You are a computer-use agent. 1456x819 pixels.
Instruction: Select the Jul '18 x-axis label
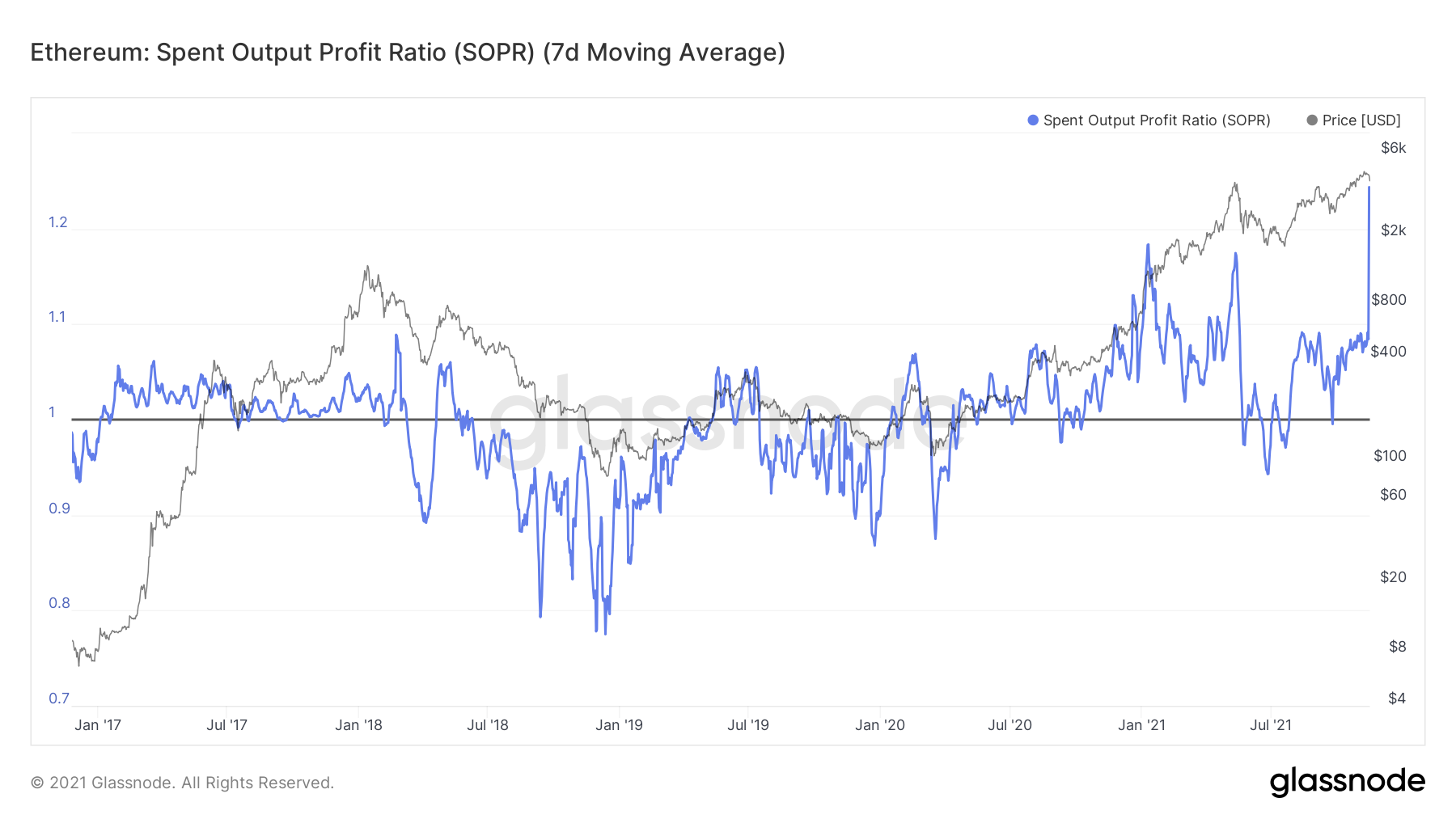click(487, 725)
